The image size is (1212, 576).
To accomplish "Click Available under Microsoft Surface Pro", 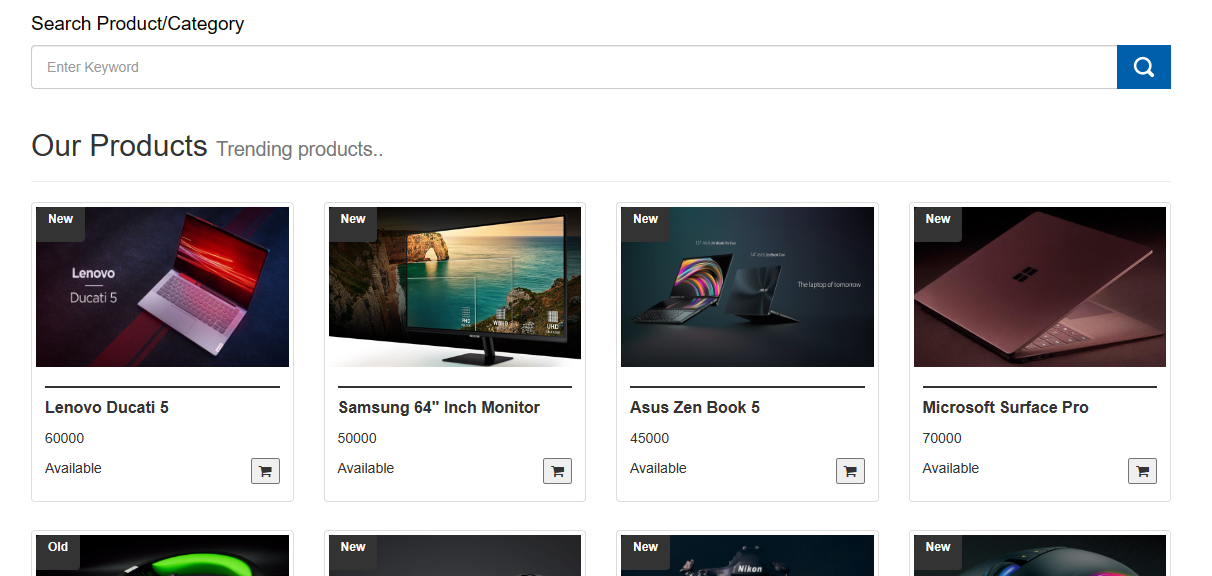I will (x=951, y=468).
